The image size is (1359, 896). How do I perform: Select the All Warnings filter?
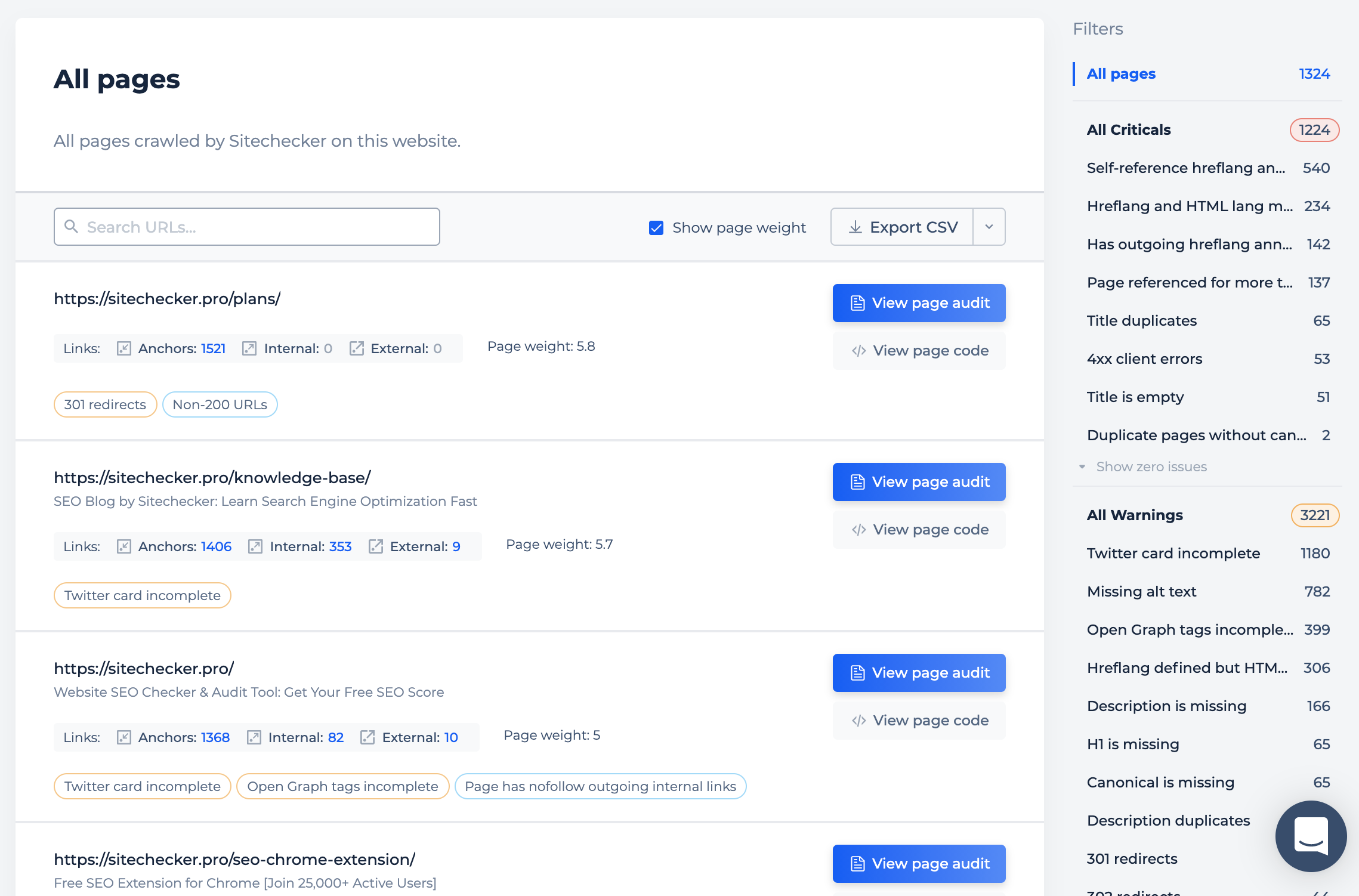1207,515
